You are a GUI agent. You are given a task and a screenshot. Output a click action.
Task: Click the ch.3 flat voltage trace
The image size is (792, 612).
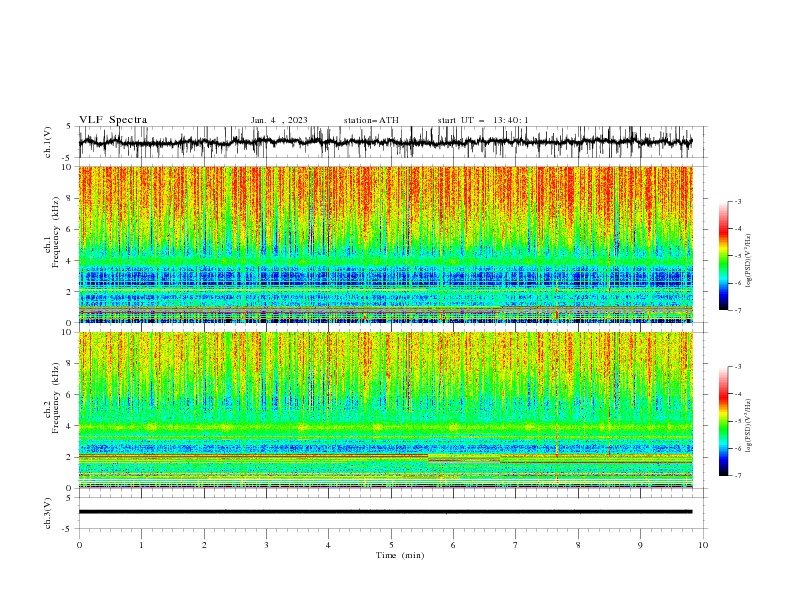[385, 512]
